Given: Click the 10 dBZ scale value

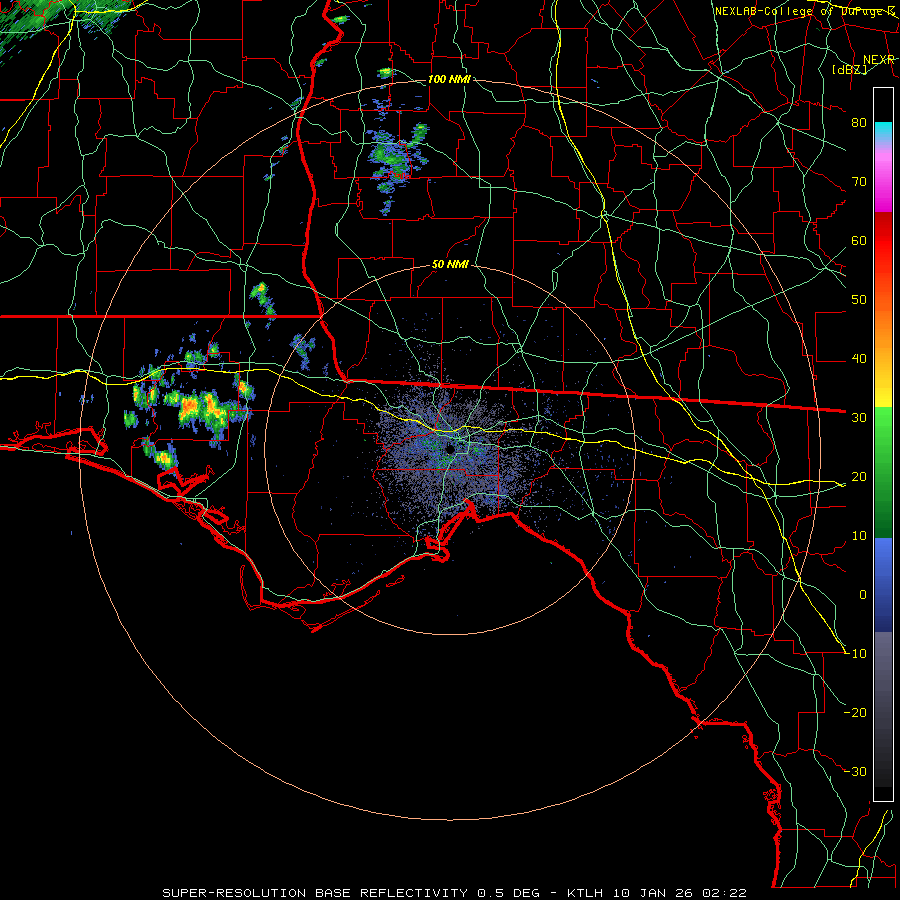Looking at the screenshot, I should [x=859, y=536].
